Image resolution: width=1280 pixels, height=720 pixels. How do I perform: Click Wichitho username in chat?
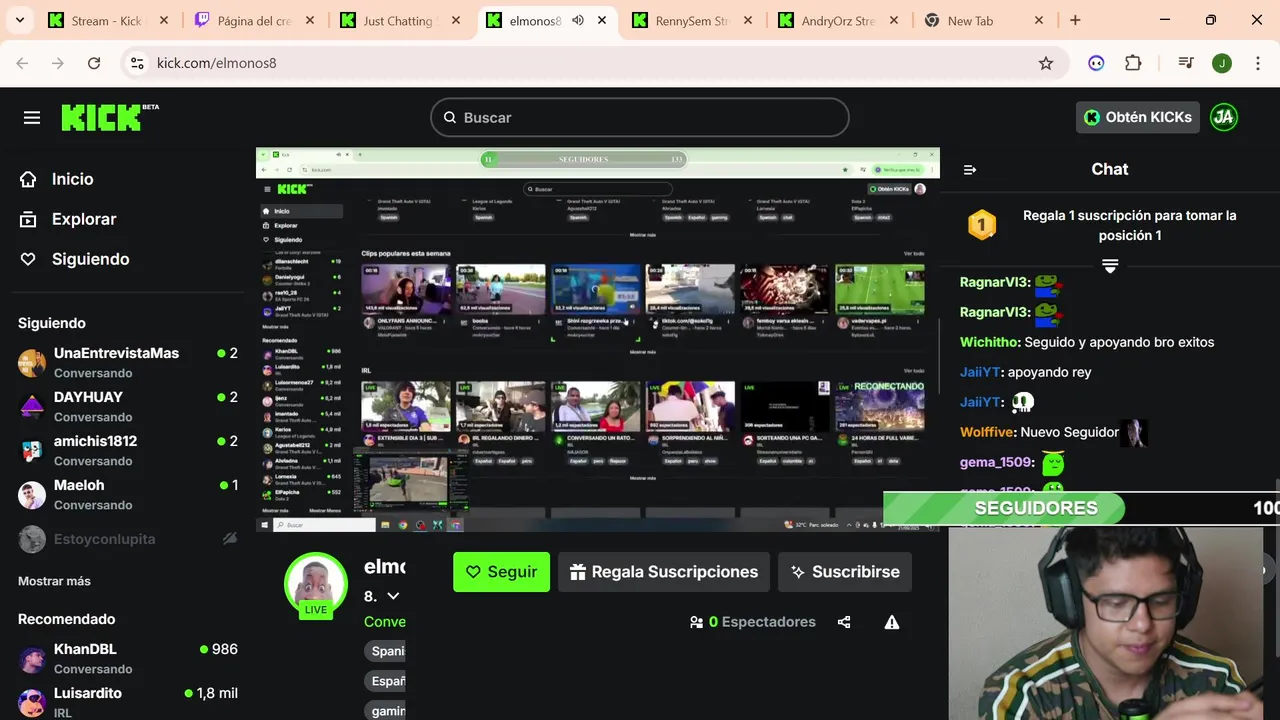point(989,342)
